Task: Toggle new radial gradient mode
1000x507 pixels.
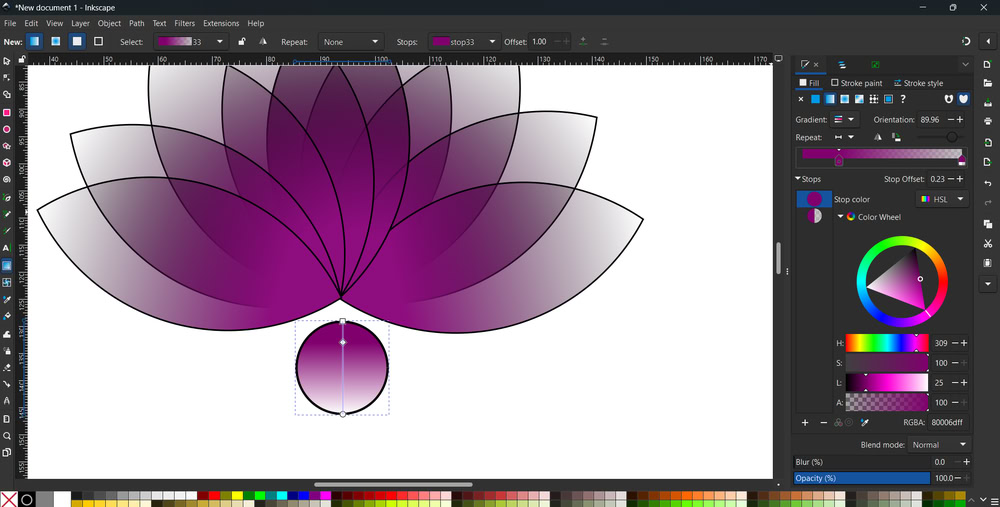Action: 56,42
